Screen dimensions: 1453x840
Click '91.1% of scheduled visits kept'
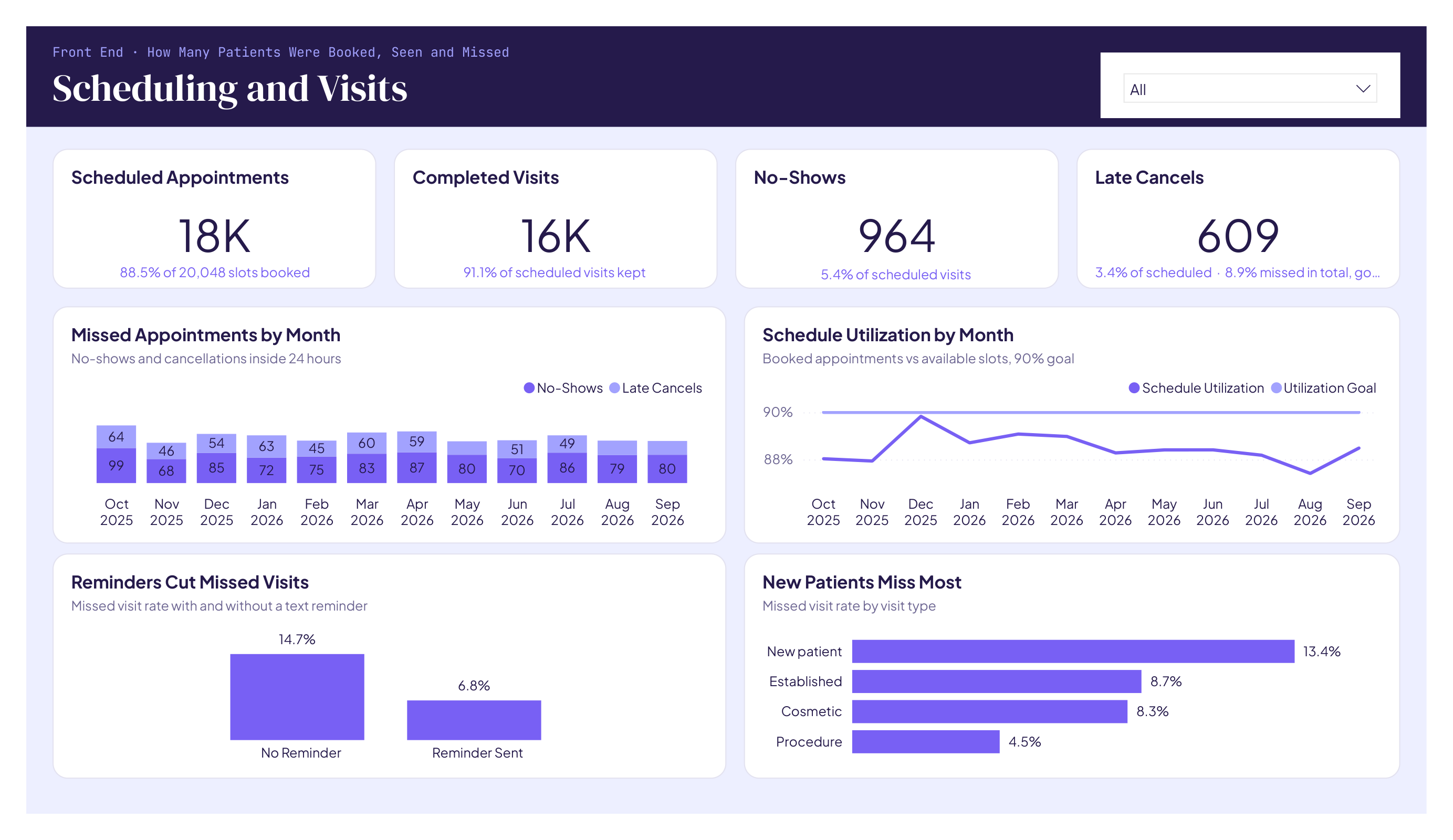[x=554, y=272]
